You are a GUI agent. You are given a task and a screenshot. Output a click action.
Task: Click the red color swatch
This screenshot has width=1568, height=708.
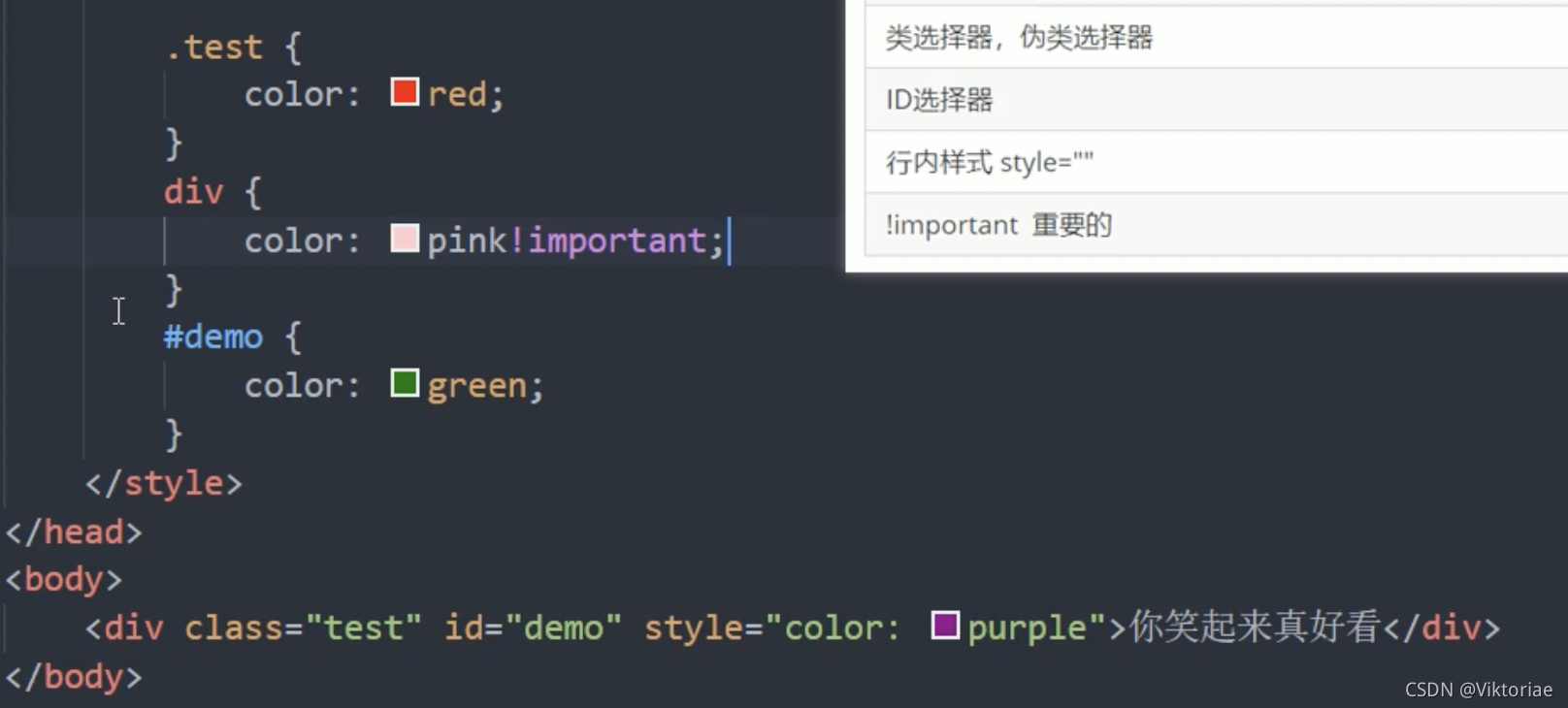[x=405, y=92]
